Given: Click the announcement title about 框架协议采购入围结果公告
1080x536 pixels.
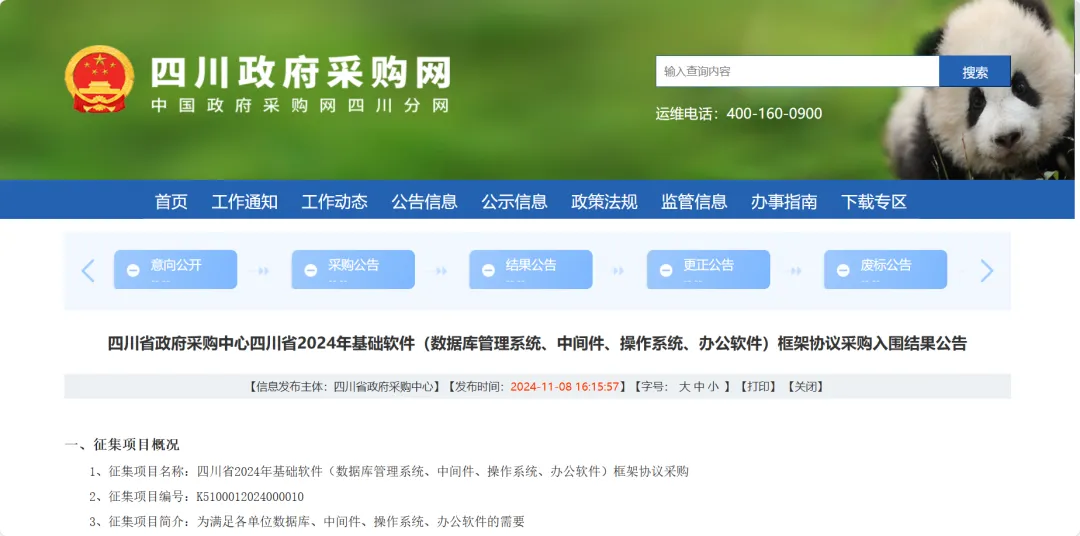Looking at the screenshot, I should (537, 343).
